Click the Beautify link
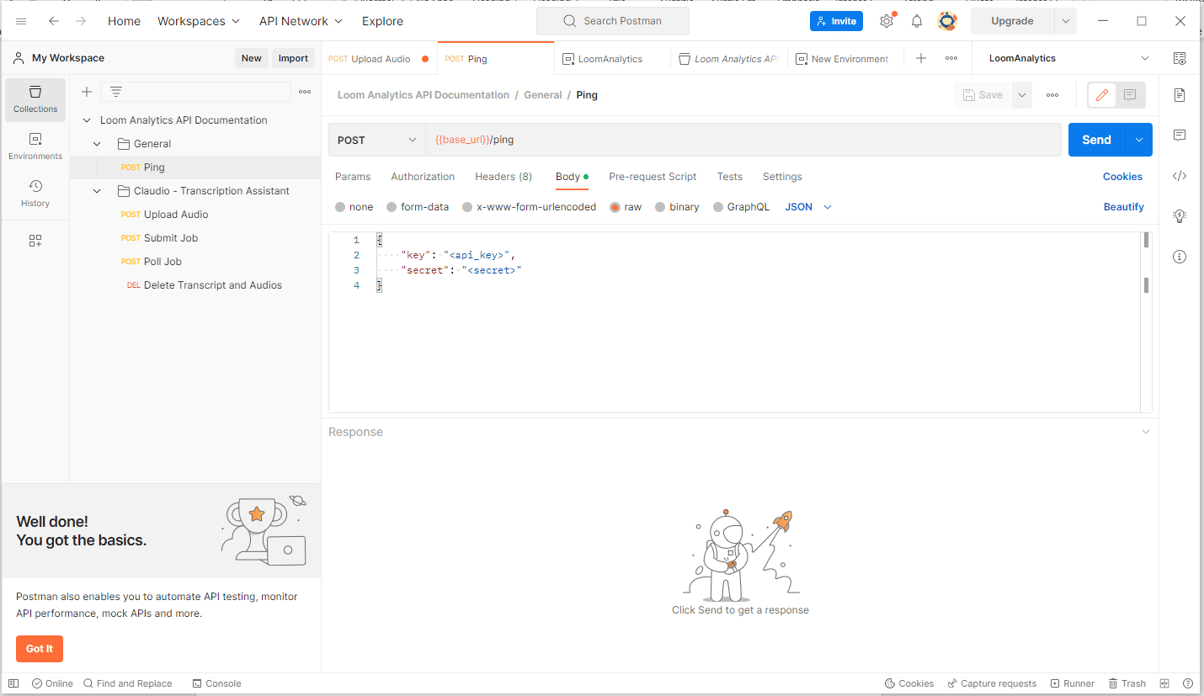Image resolution: width=1204 pixels, height=696 pixels. point(1123,207)
